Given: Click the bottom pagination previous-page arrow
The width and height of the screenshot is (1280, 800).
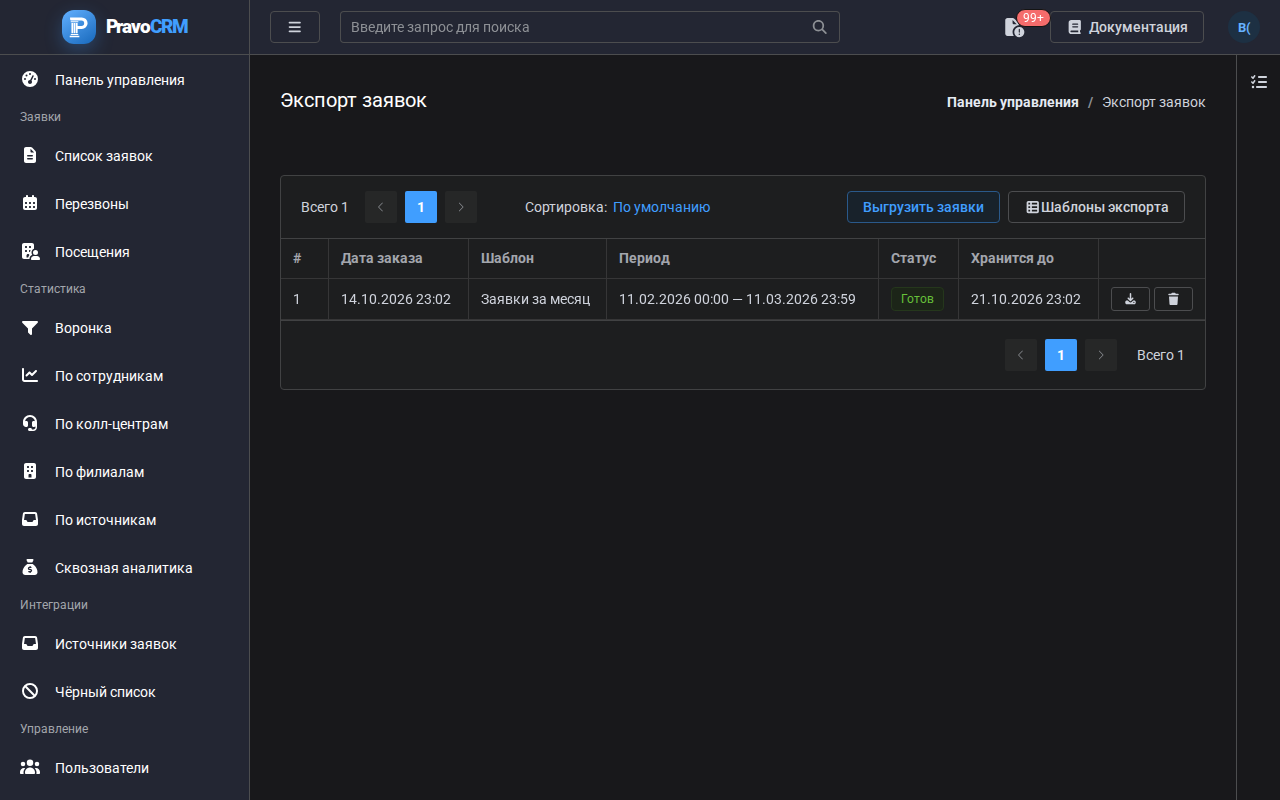Looking at the screenshot, I should coord(1021,355).
